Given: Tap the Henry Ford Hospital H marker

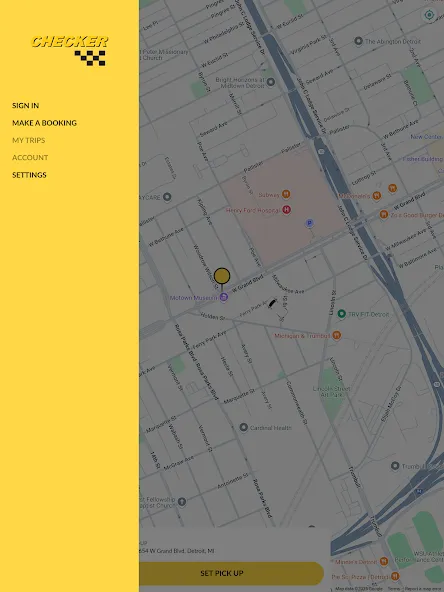Looking at the screenshot, I should click(x=287, y=210).
